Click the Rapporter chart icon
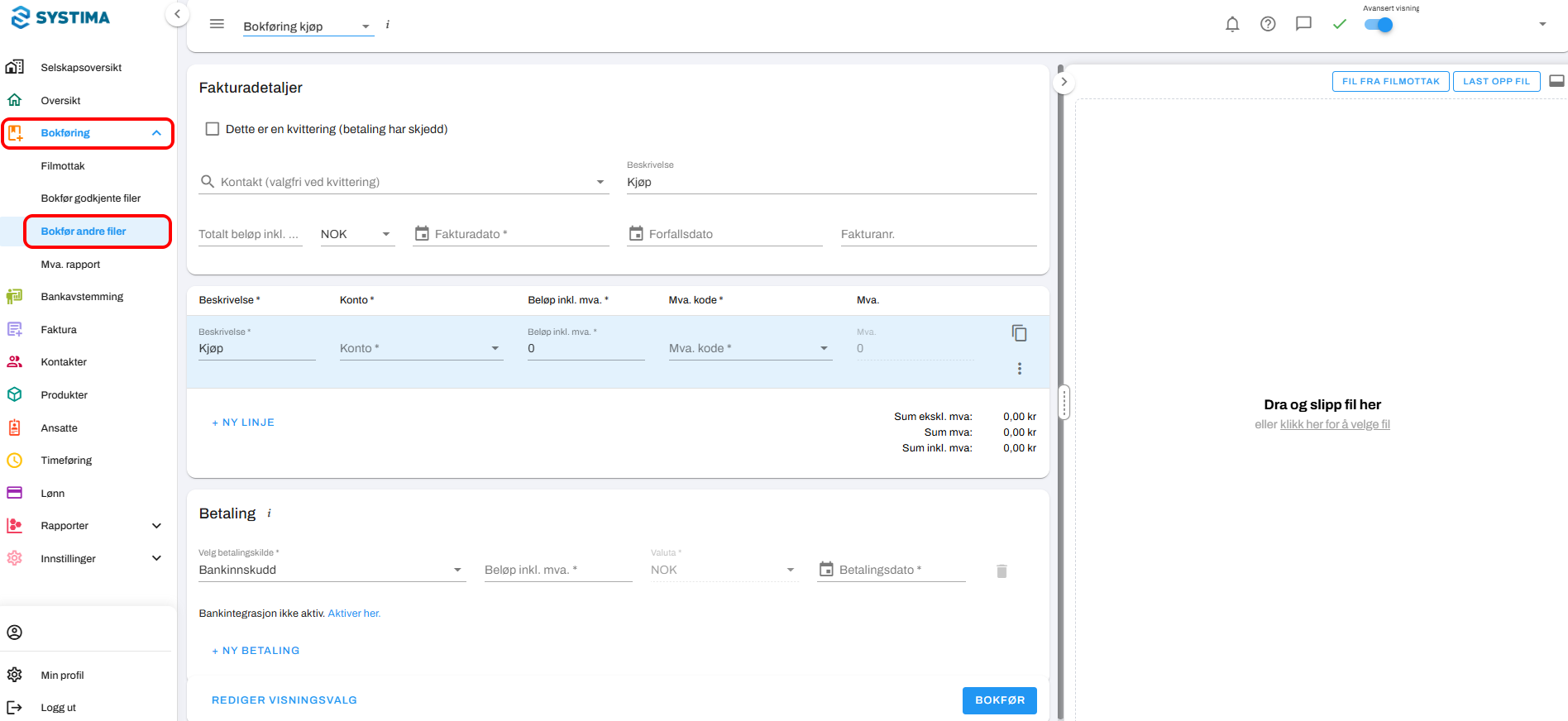1568x721 pixels. pos(14,526)
